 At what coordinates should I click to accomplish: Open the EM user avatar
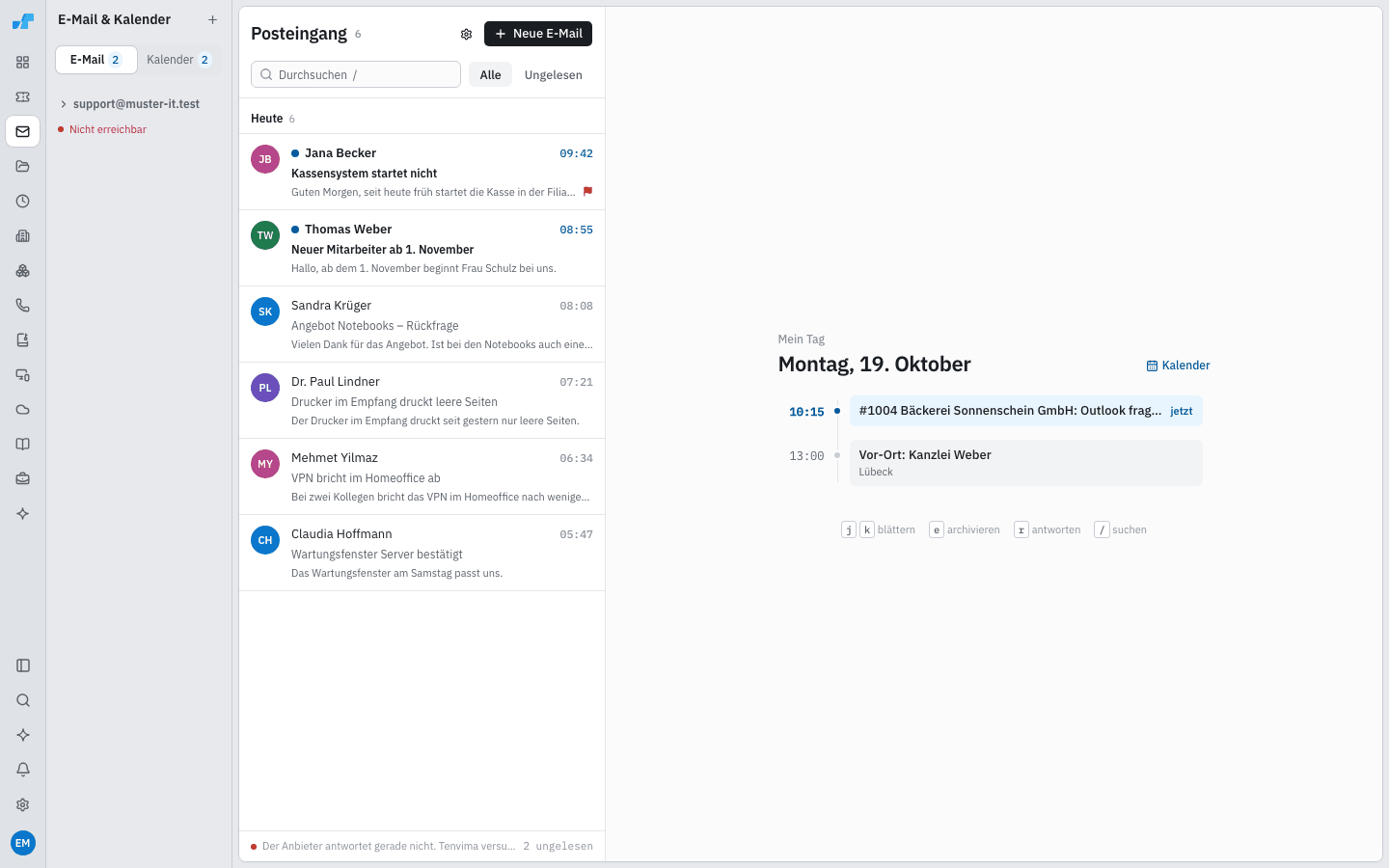point(23,843)
